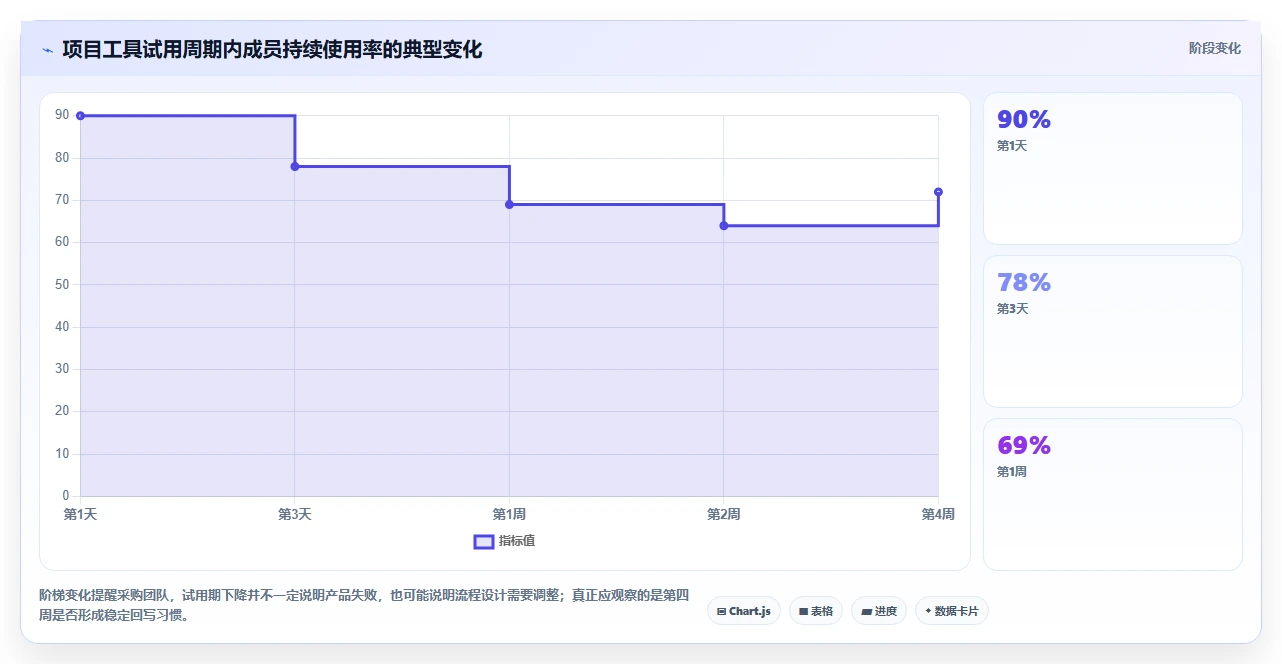Select the 第1周 data point at 69
1282x664 pixels.
click(x=509, y=204)
